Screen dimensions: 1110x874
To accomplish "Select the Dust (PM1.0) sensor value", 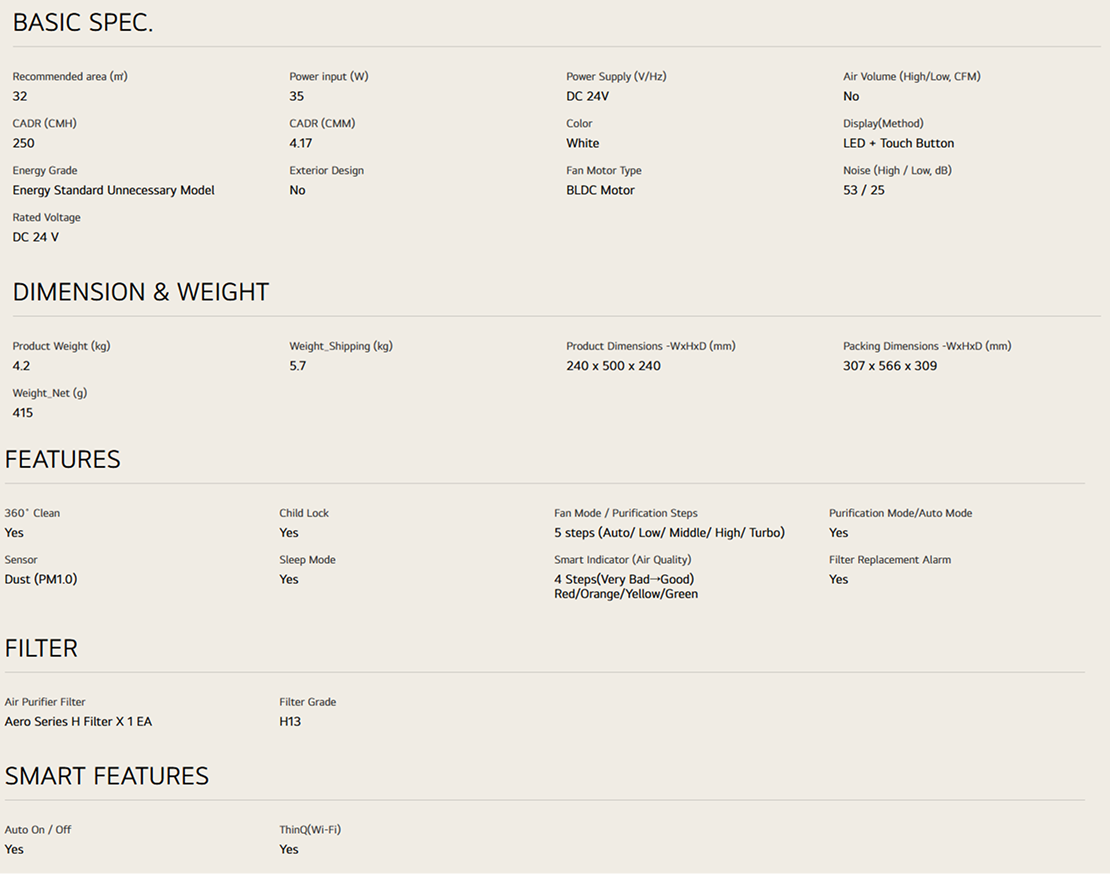I will [x=41, y=580].
